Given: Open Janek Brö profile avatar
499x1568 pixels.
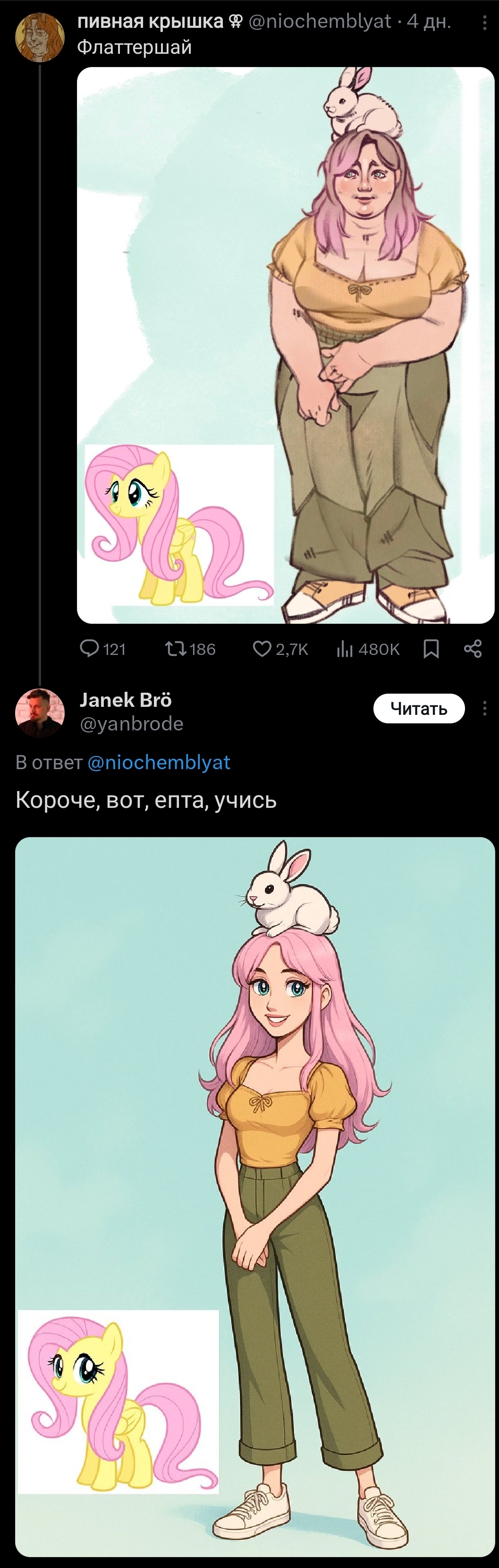Looking at the screenshot, I should tap(40, 713).
